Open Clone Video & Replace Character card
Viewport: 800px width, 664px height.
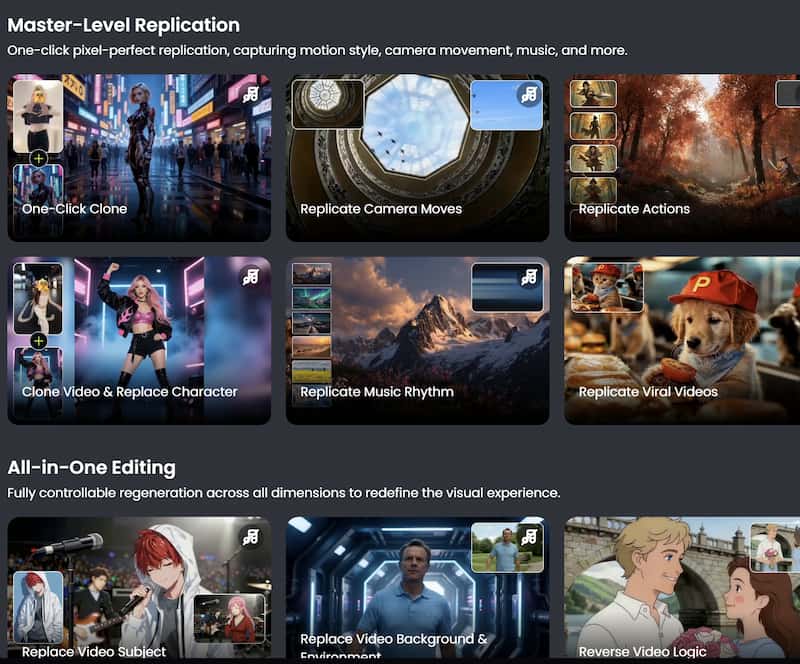(x=139, y=340)
